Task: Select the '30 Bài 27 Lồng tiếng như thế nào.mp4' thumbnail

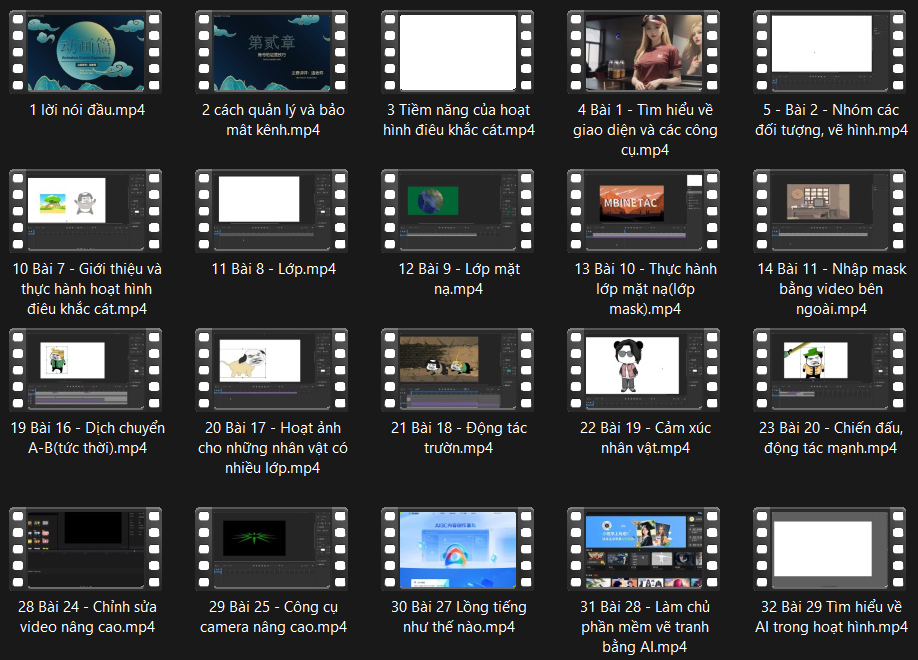Action: coord(458,548)
